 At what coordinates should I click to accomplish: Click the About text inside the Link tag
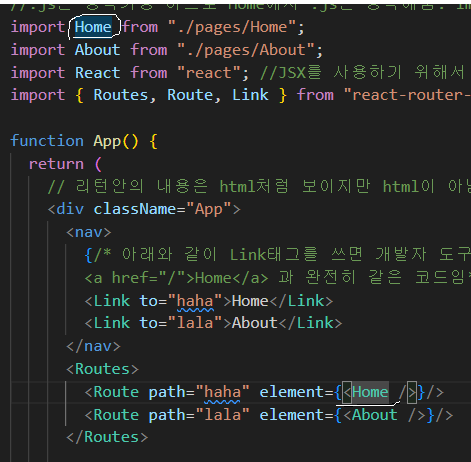coord(255,323)
